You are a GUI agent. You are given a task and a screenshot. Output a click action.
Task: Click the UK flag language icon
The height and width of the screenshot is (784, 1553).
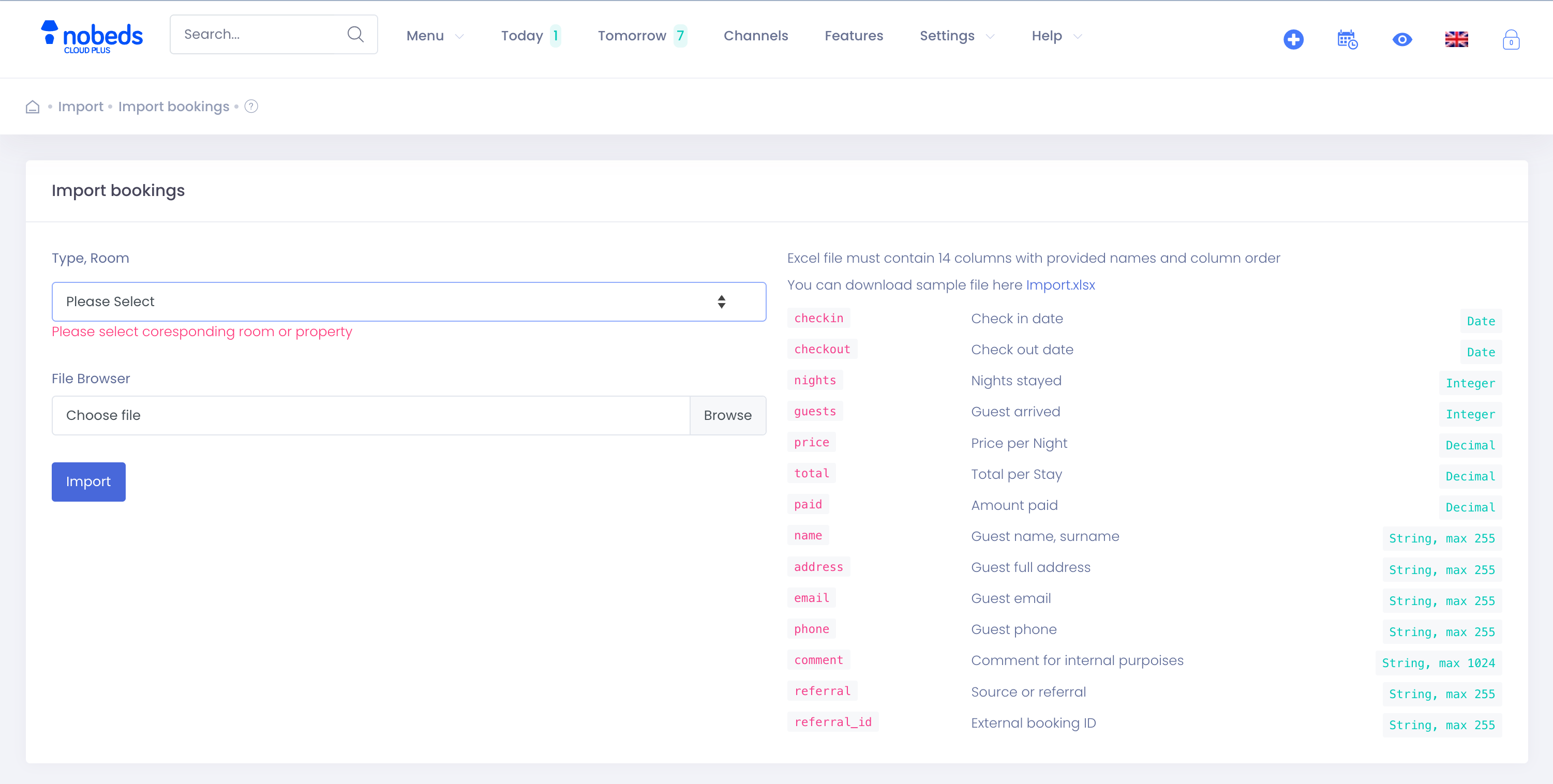(x=1456, y=40)
